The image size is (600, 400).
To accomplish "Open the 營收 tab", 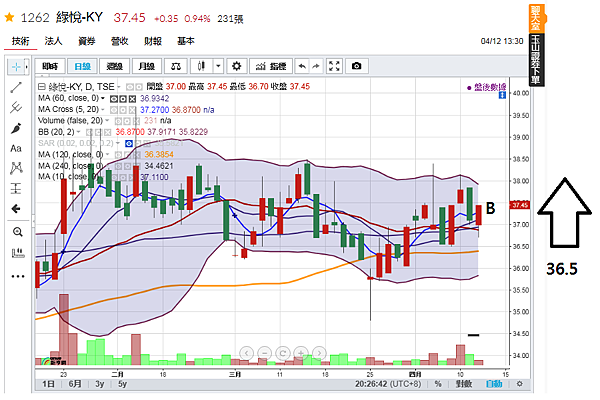I will tap(119, 41).
